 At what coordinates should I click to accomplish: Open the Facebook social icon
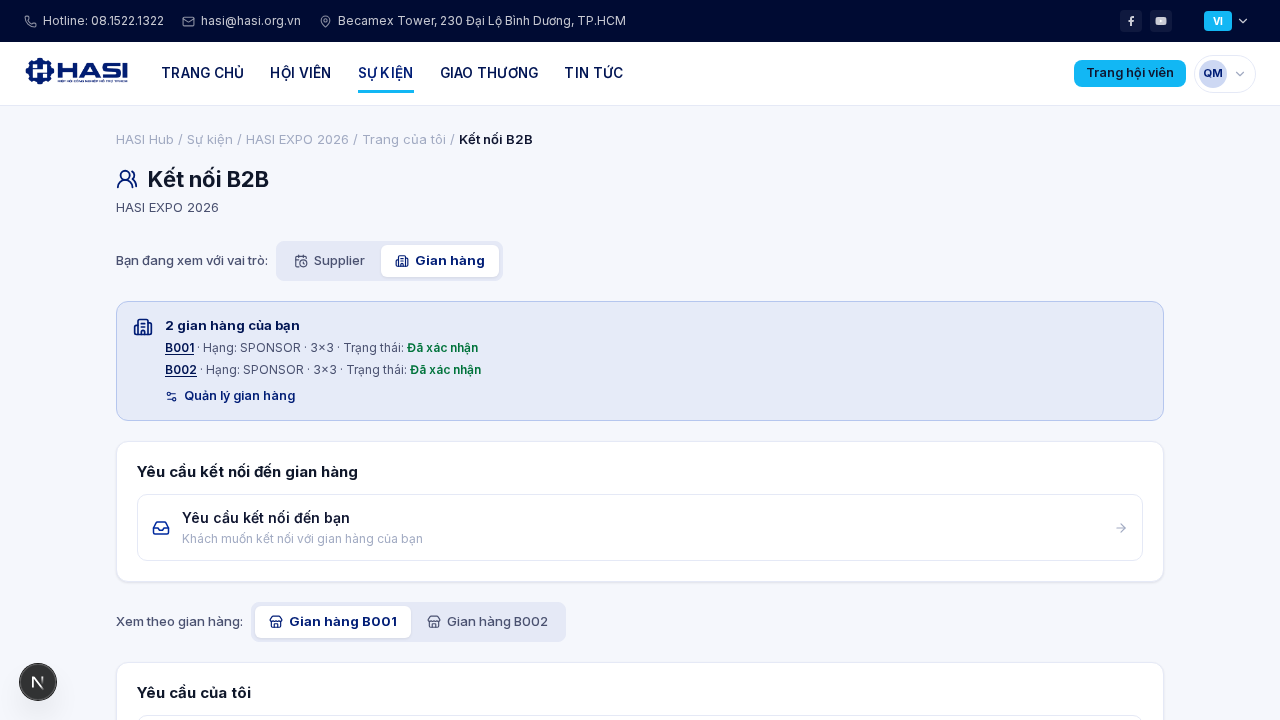pyautogui.click(x=1131, y=21)
